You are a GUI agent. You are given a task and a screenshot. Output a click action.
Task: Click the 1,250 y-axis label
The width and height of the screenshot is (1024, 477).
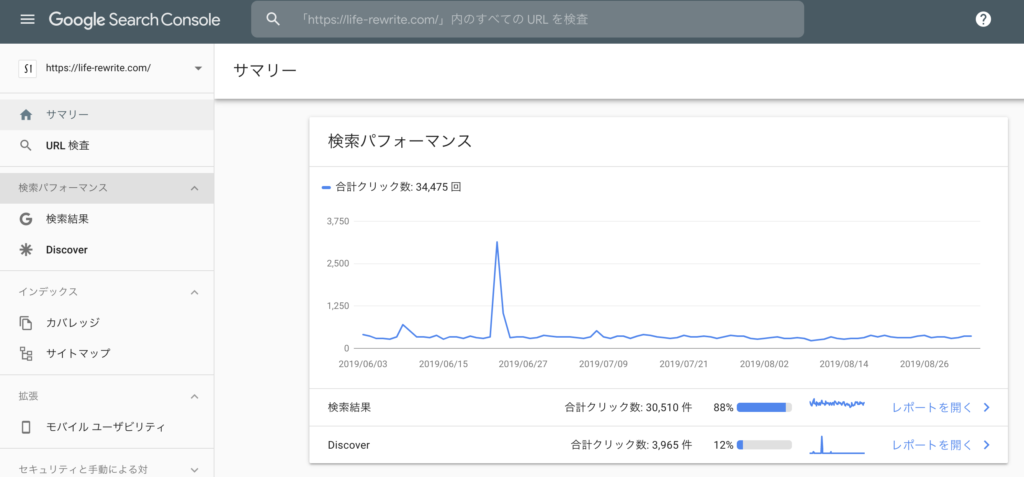pyautogui.click(x=338, y=306)
